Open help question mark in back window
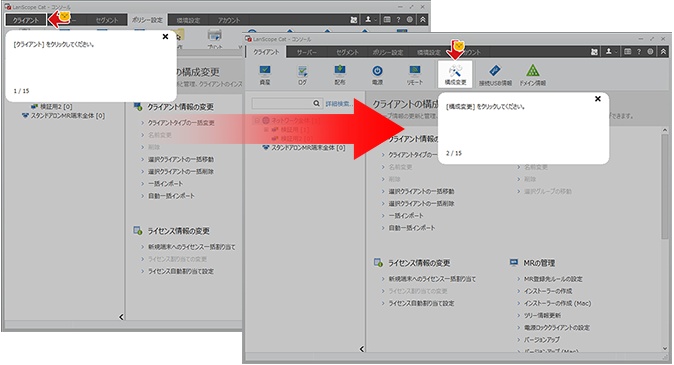The image size is (674, 365). (x=398, y=20)
